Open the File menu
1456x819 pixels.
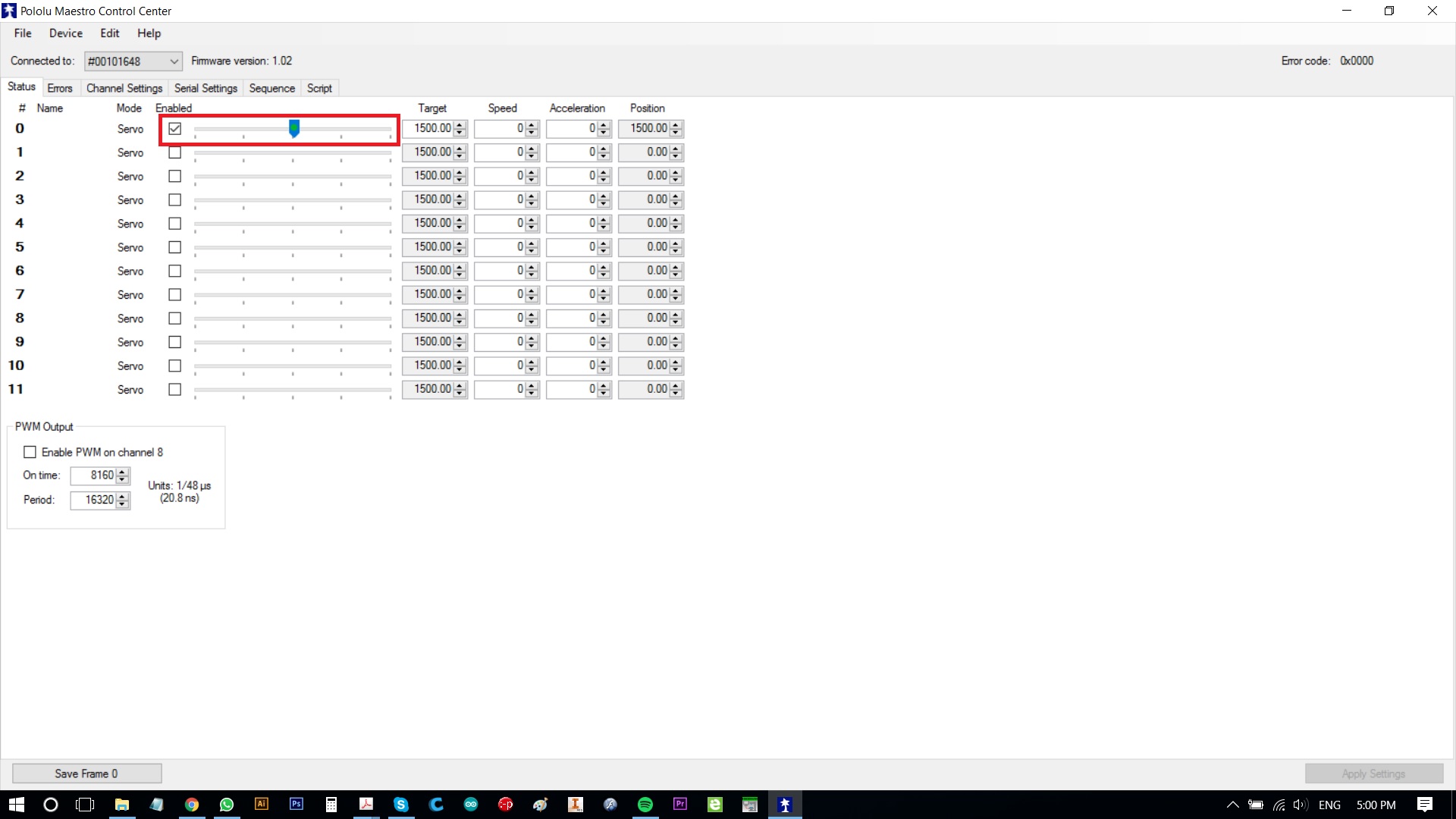[x=23, y=33]
